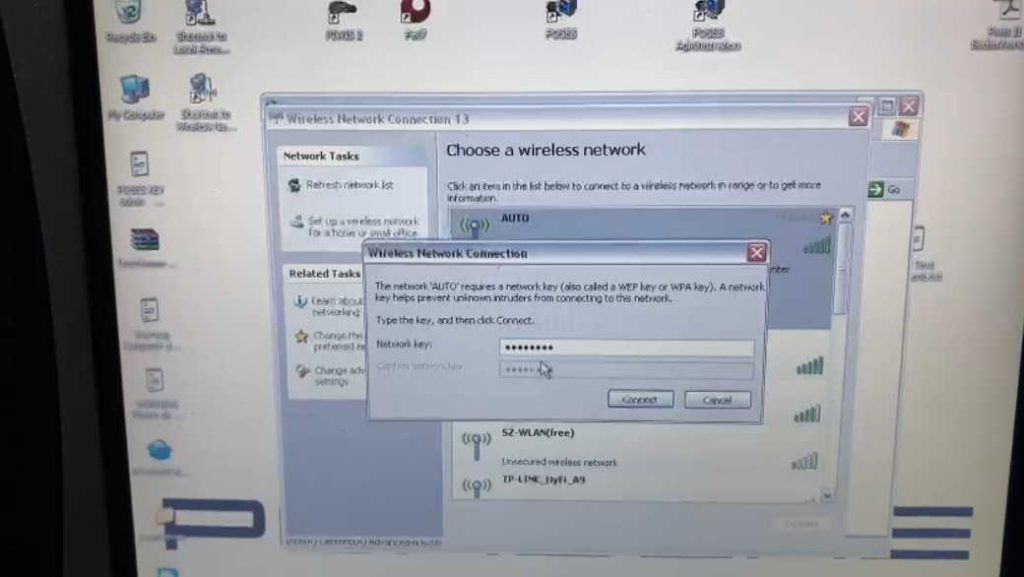Viewport: 1024px width, 577px height.
Task: Open the My Computer desktop icon
Action: pyautogui.click(x=135, y=98)
